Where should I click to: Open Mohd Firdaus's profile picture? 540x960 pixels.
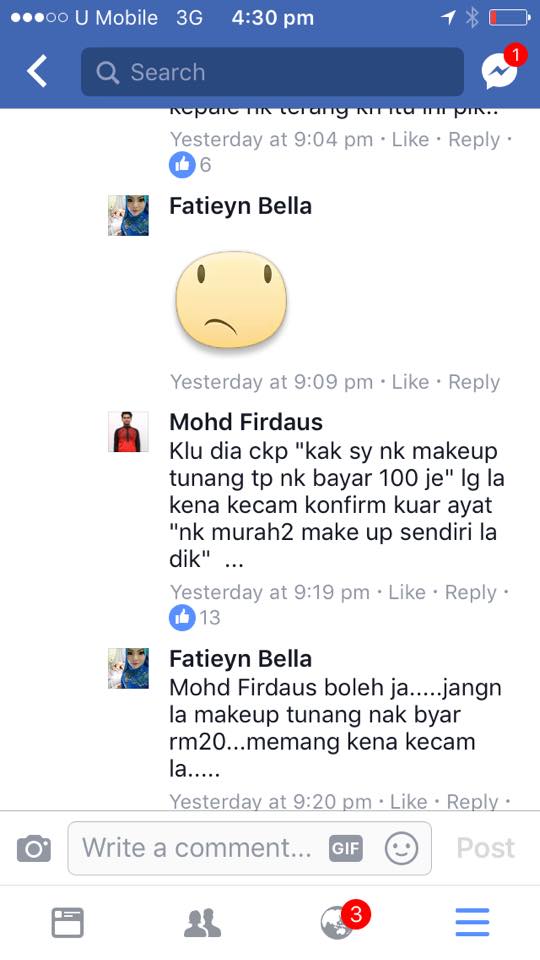coord(129,432)
